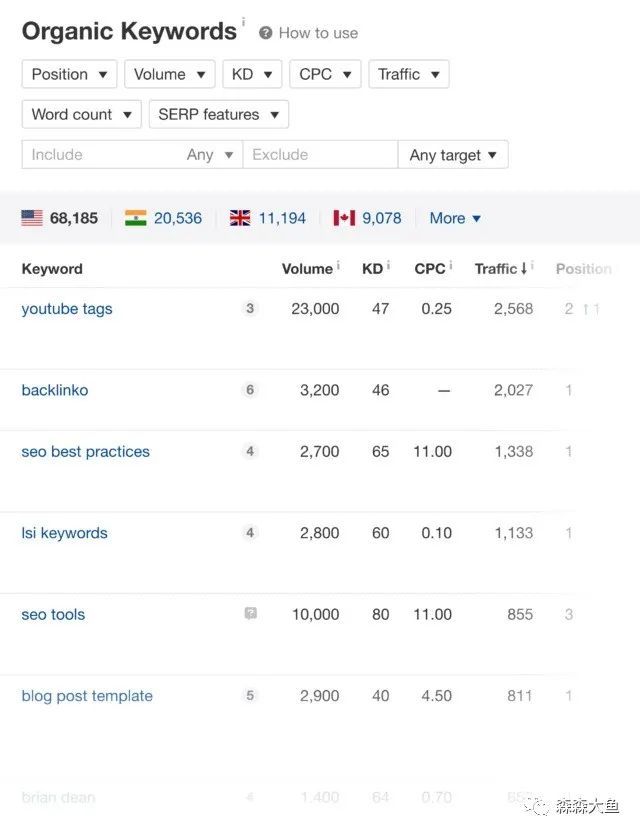Open the seo best practices keyword link
640x834 pixels.
(86, 452)
